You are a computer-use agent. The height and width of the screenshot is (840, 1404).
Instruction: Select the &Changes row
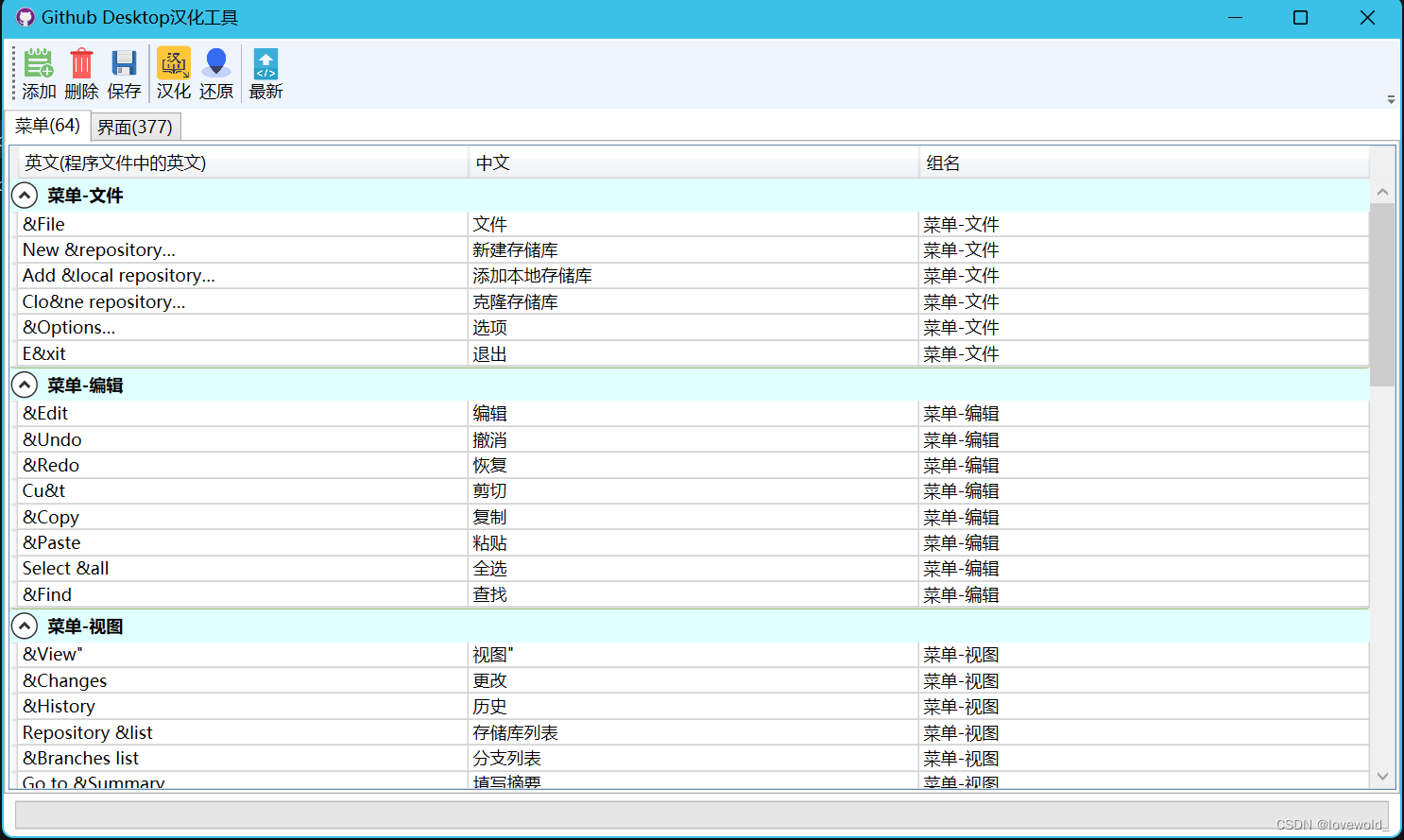pos(693,680)
